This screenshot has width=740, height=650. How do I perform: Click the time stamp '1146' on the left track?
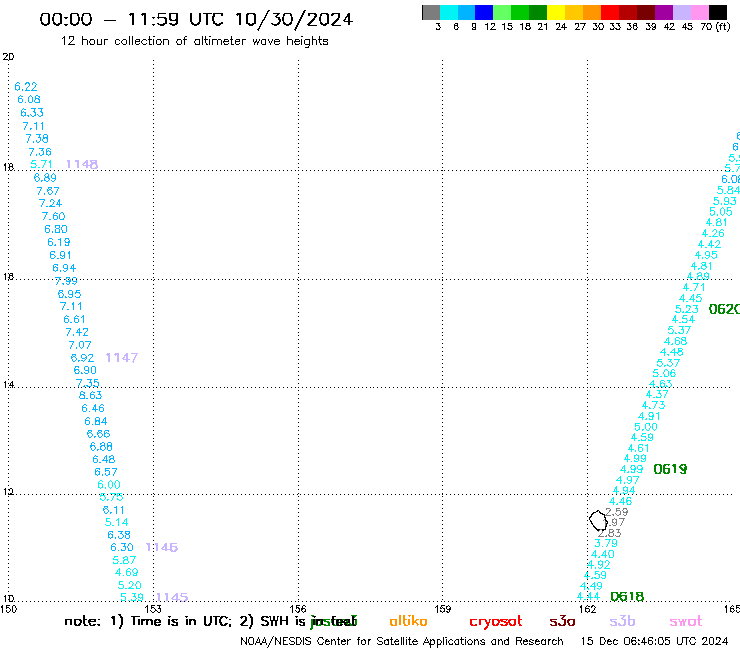coord(162,548)
